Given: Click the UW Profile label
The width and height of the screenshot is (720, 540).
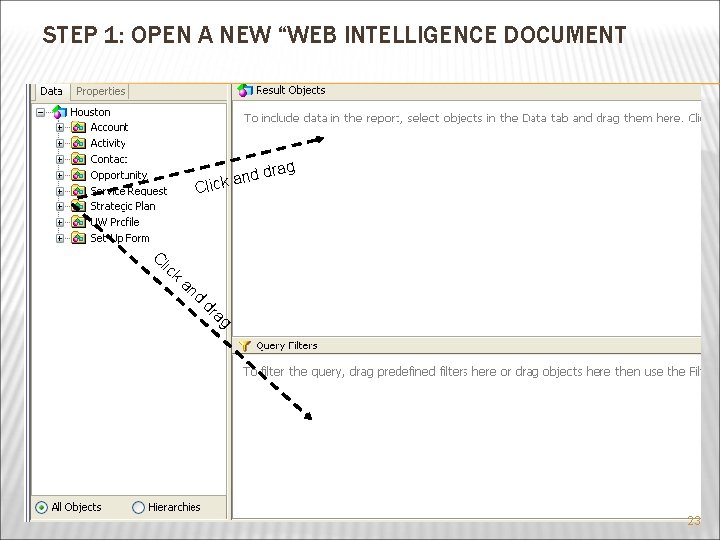Looking at the screenshot, I should click(x=114, y=222).
